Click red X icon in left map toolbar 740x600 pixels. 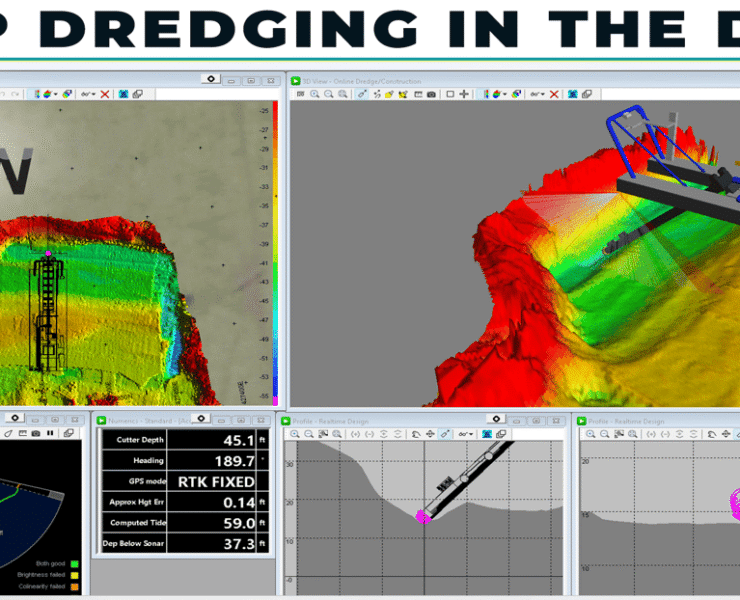pos(104,94)
